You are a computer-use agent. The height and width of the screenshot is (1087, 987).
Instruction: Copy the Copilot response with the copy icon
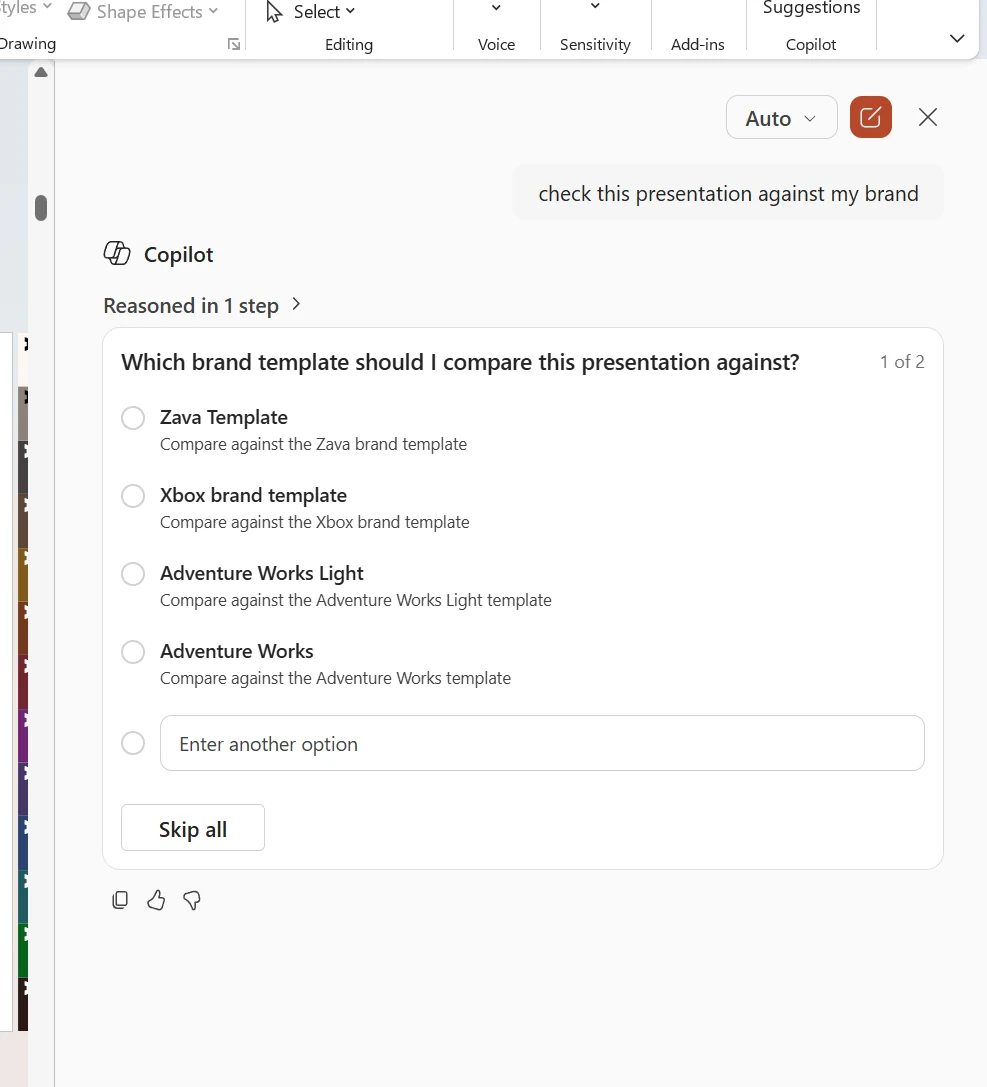click(120, 900)
